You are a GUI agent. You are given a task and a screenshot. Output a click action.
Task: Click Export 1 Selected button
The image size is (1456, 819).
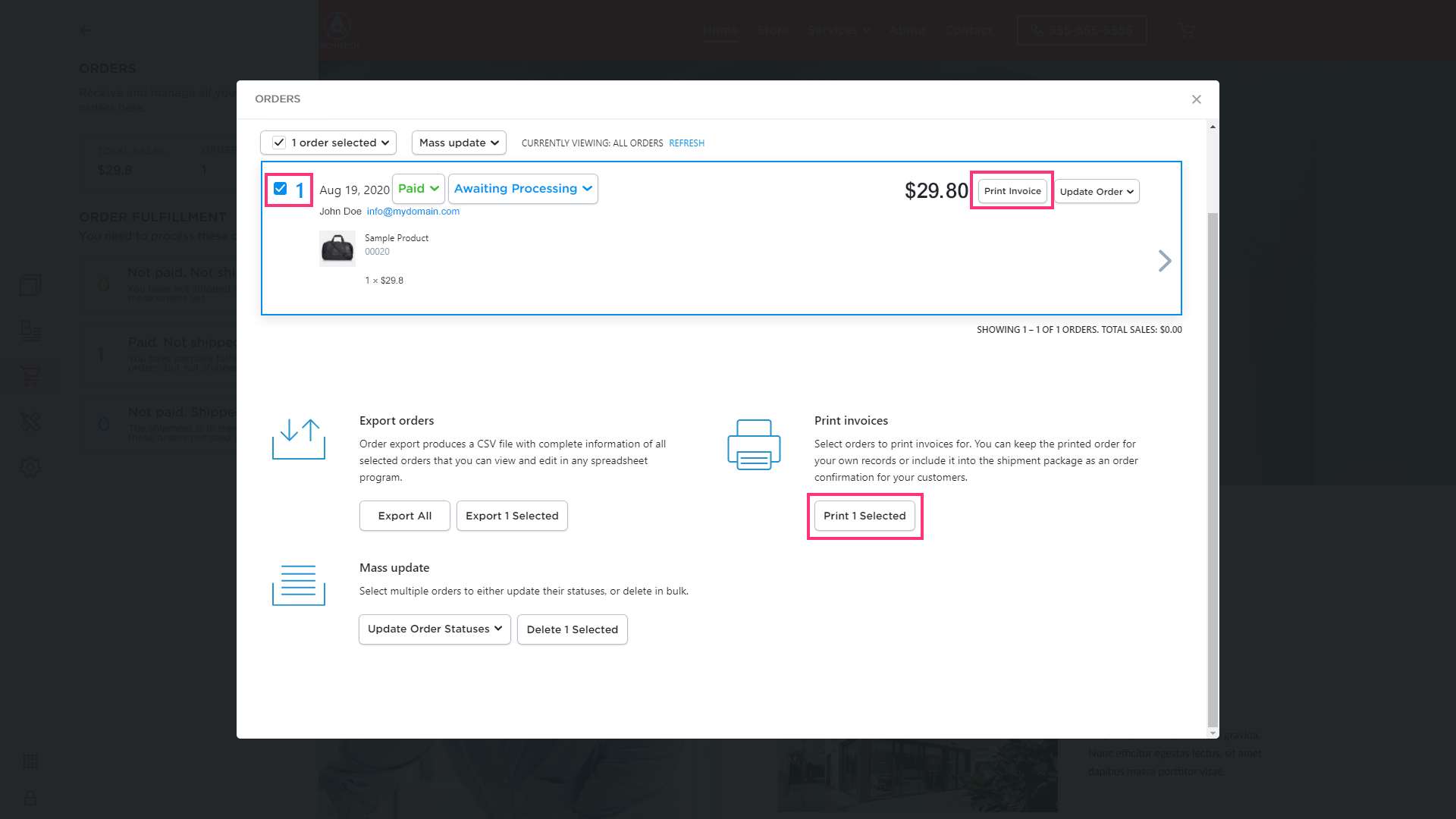(512, 516)
